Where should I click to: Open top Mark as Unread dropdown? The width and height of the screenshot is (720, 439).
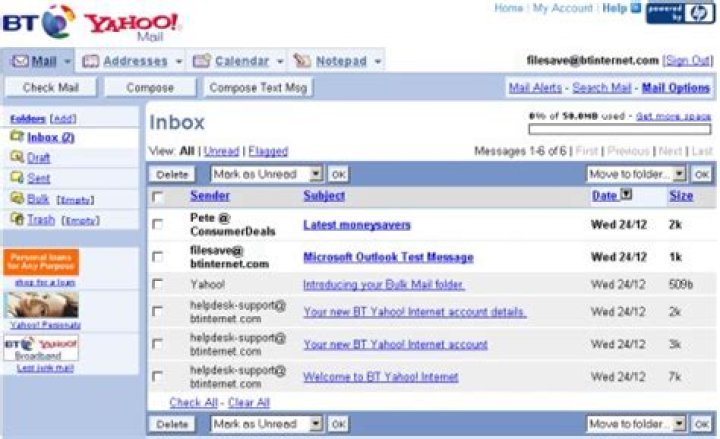point(267,174)
